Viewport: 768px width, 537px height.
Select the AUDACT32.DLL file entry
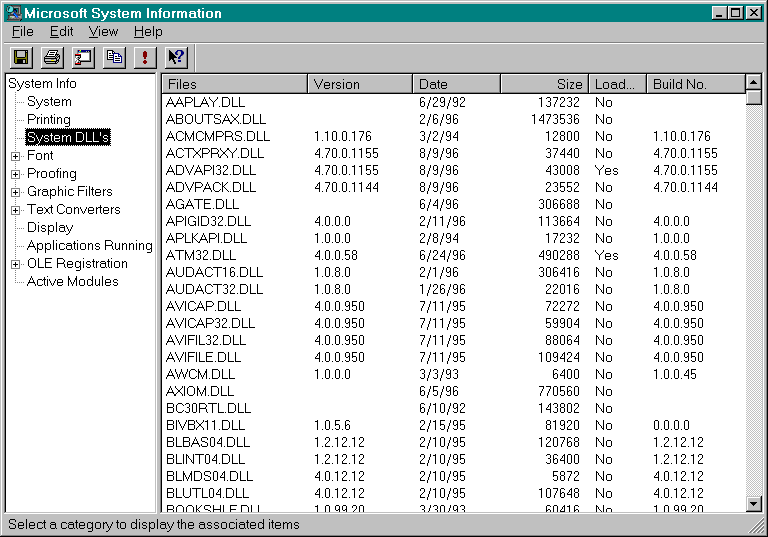(215, 290)
